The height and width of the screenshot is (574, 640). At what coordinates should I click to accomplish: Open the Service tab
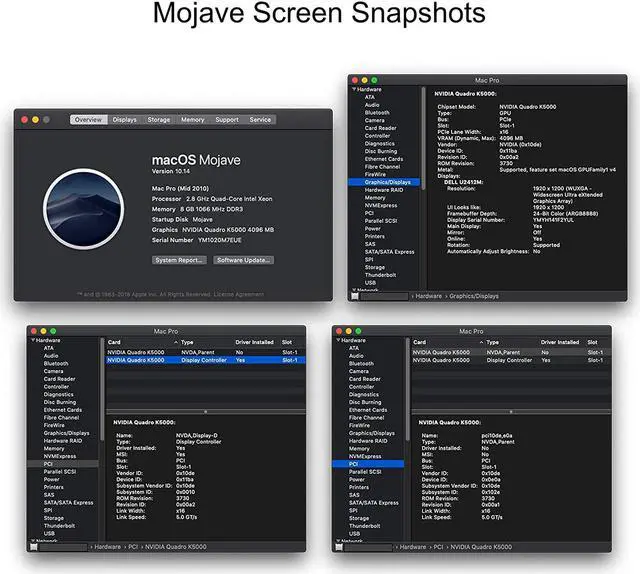(x=260, y=120)
